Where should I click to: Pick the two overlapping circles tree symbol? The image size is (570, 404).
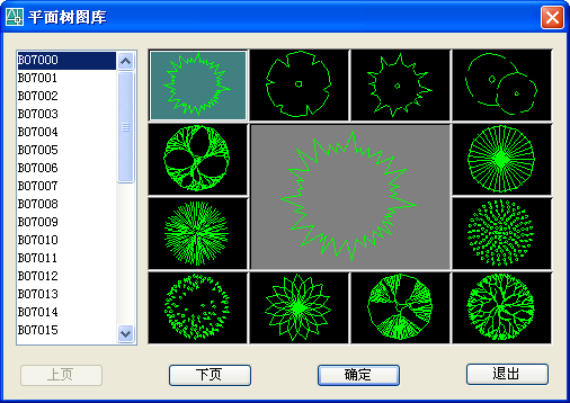pyautogui.click(x=502, y=85)
